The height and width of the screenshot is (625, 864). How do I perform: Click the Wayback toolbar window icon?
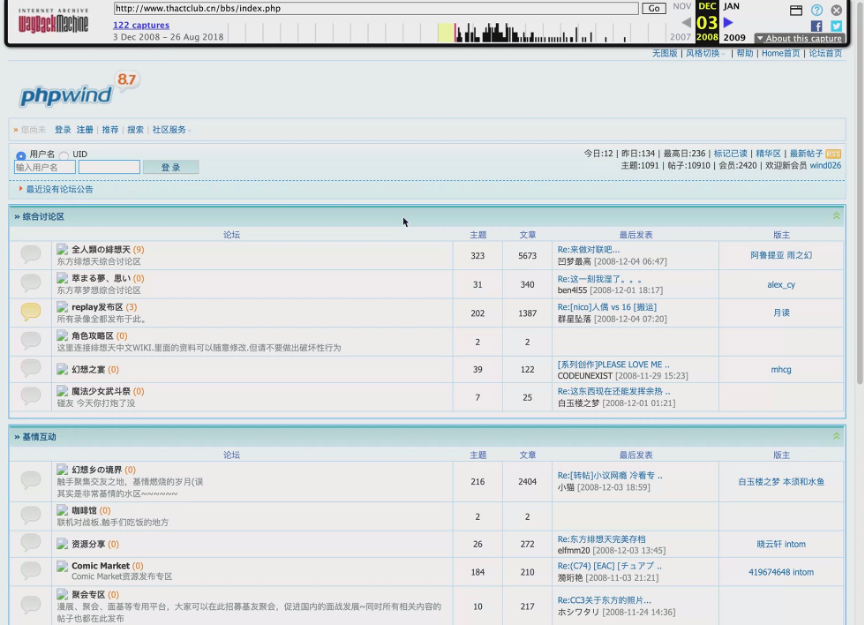[x=796, y=10]
